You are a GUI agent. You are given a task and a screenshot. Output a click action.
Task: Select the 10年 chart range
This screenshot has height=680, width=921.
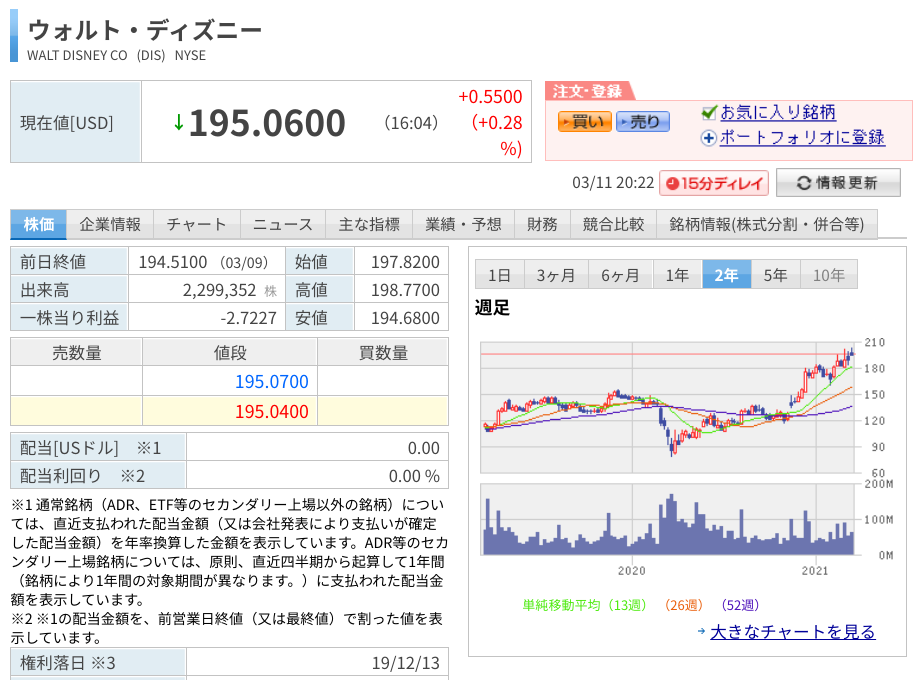click(828, 274)
